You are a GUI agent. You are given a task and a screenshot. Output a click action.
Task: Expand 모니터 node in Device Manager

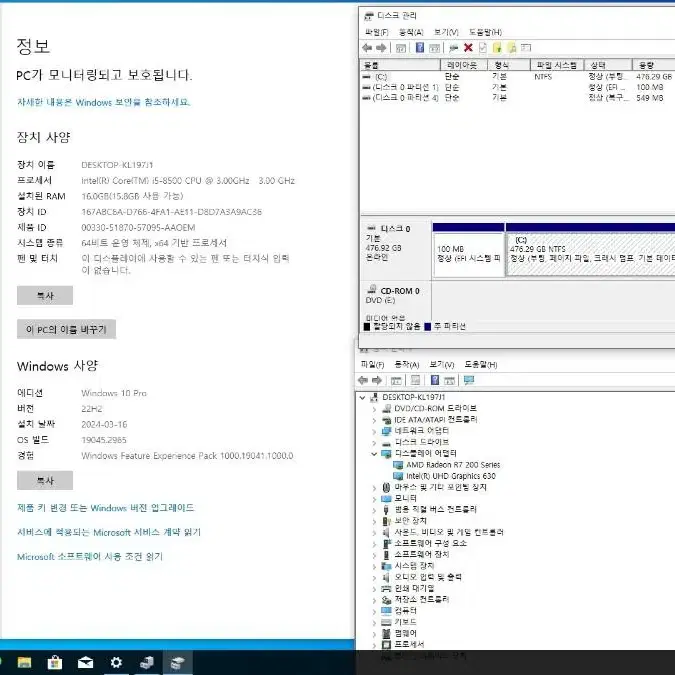tap(374, 499)
